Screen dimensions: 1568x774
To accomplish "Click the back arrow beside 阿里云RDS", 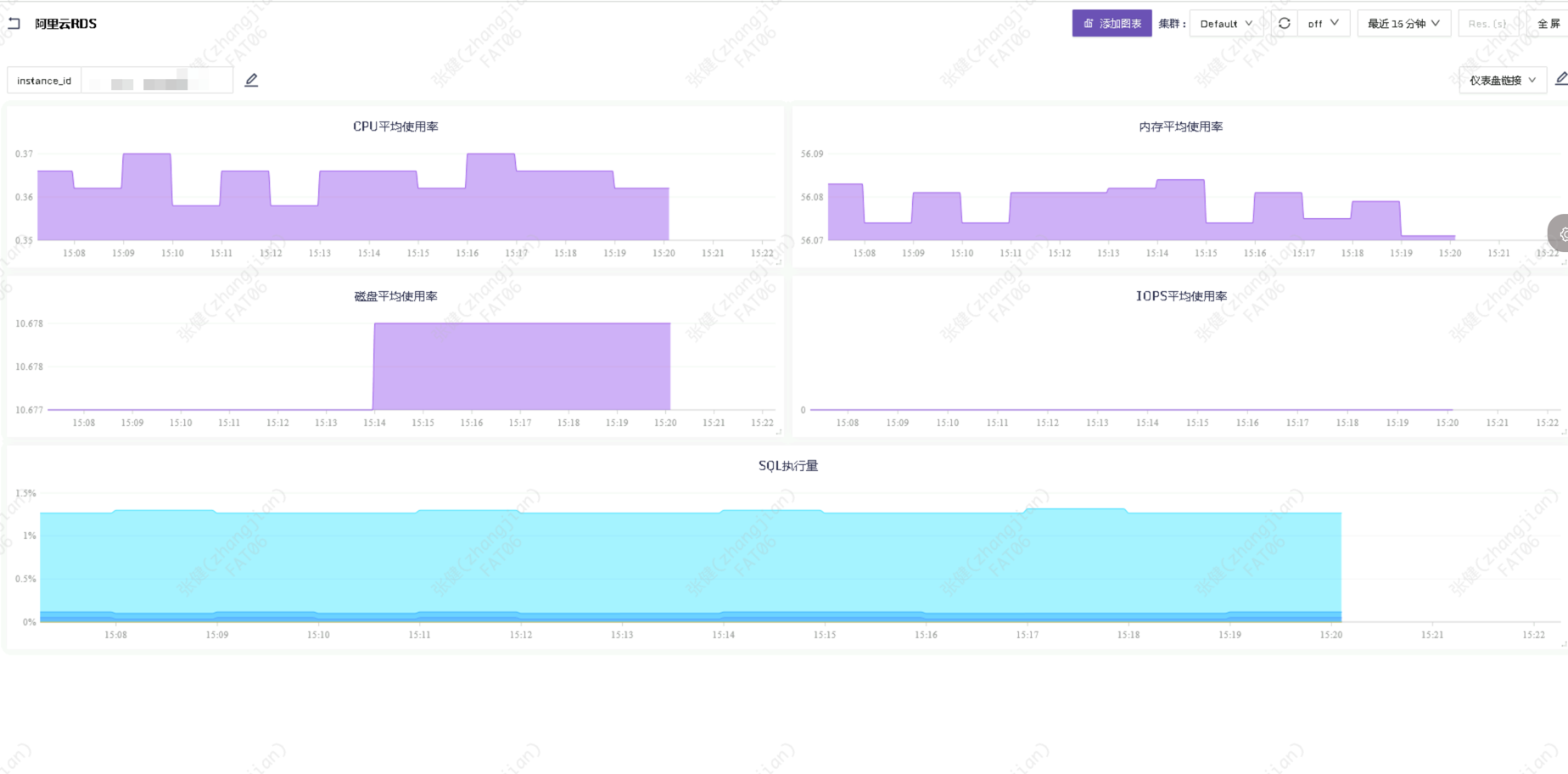I will point(14,24).
